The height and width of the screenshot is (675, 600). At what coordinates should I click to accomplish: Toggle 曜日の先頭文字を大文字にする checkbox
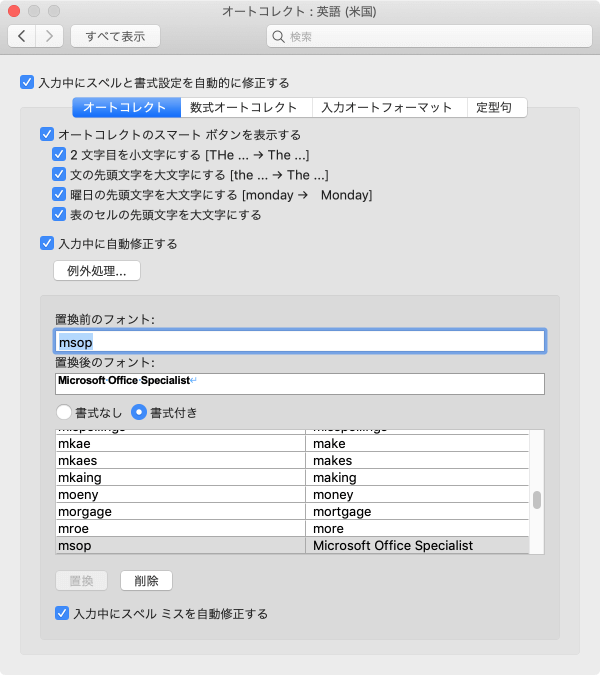[59, 195]
